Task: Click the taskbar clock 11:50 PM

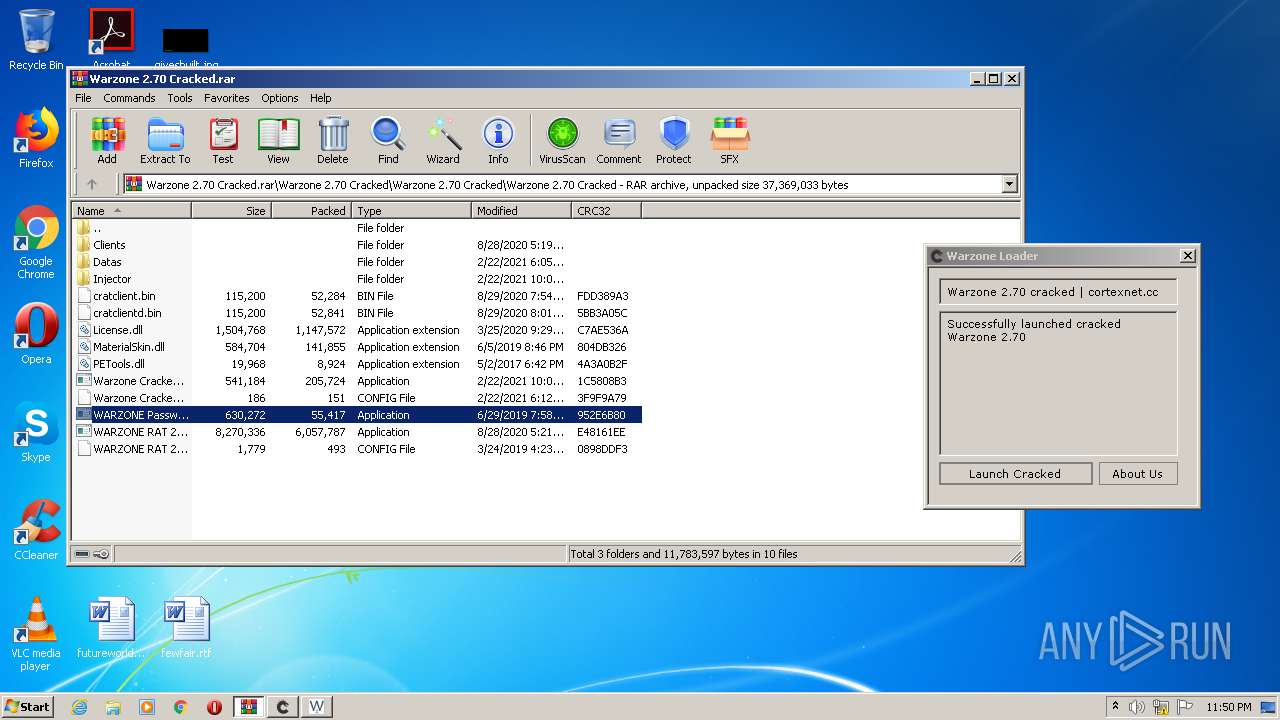Action: pos(1228,707)
